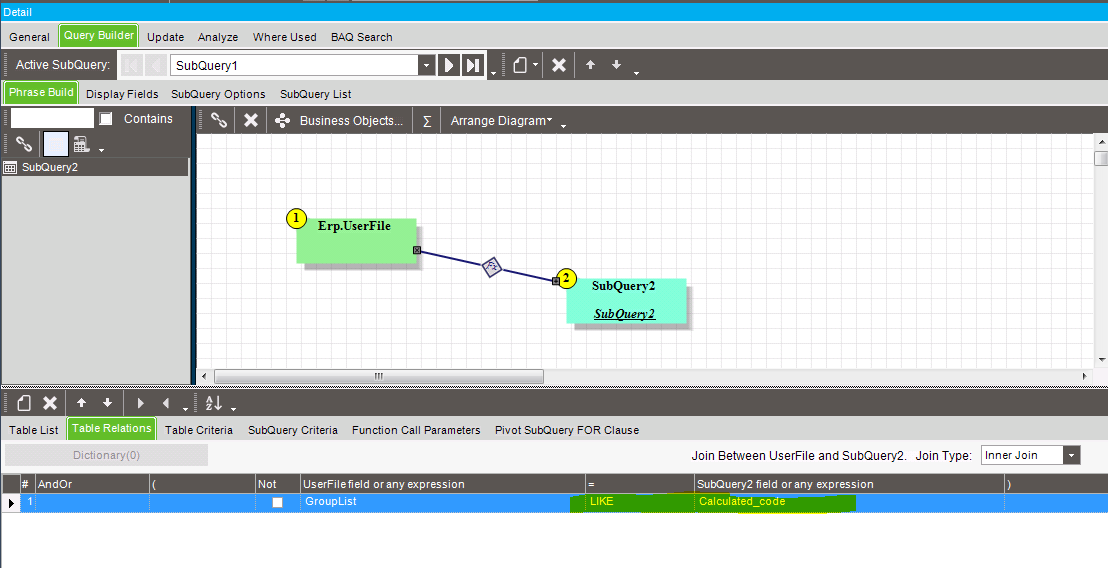Toggle the Contains checkbox
Image resolution: width=1108 pixels, height=568 pixels.
point(106,119)
